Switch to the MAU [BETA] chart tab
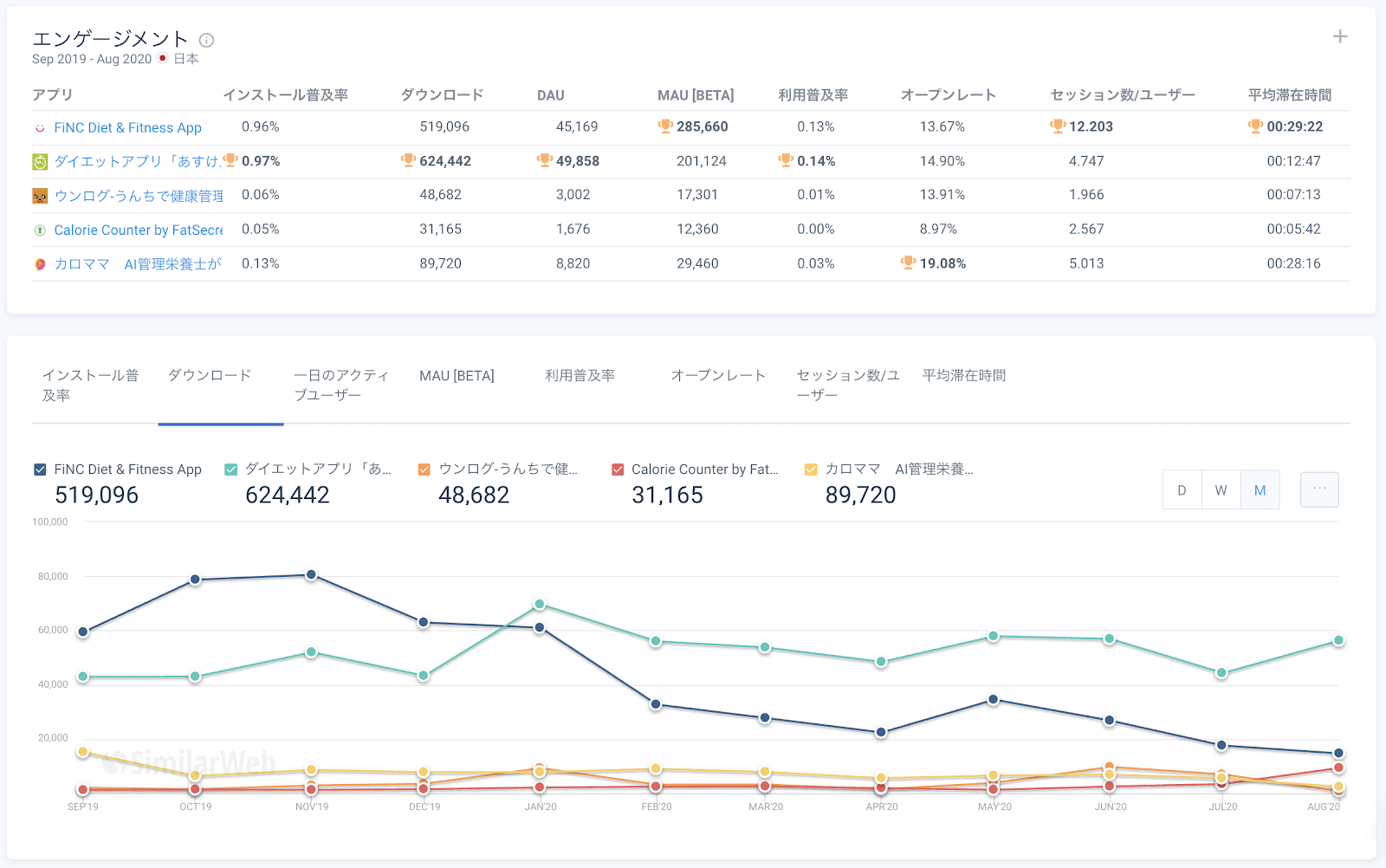The height and width of the screenshot is (868, 1386). 457,376
